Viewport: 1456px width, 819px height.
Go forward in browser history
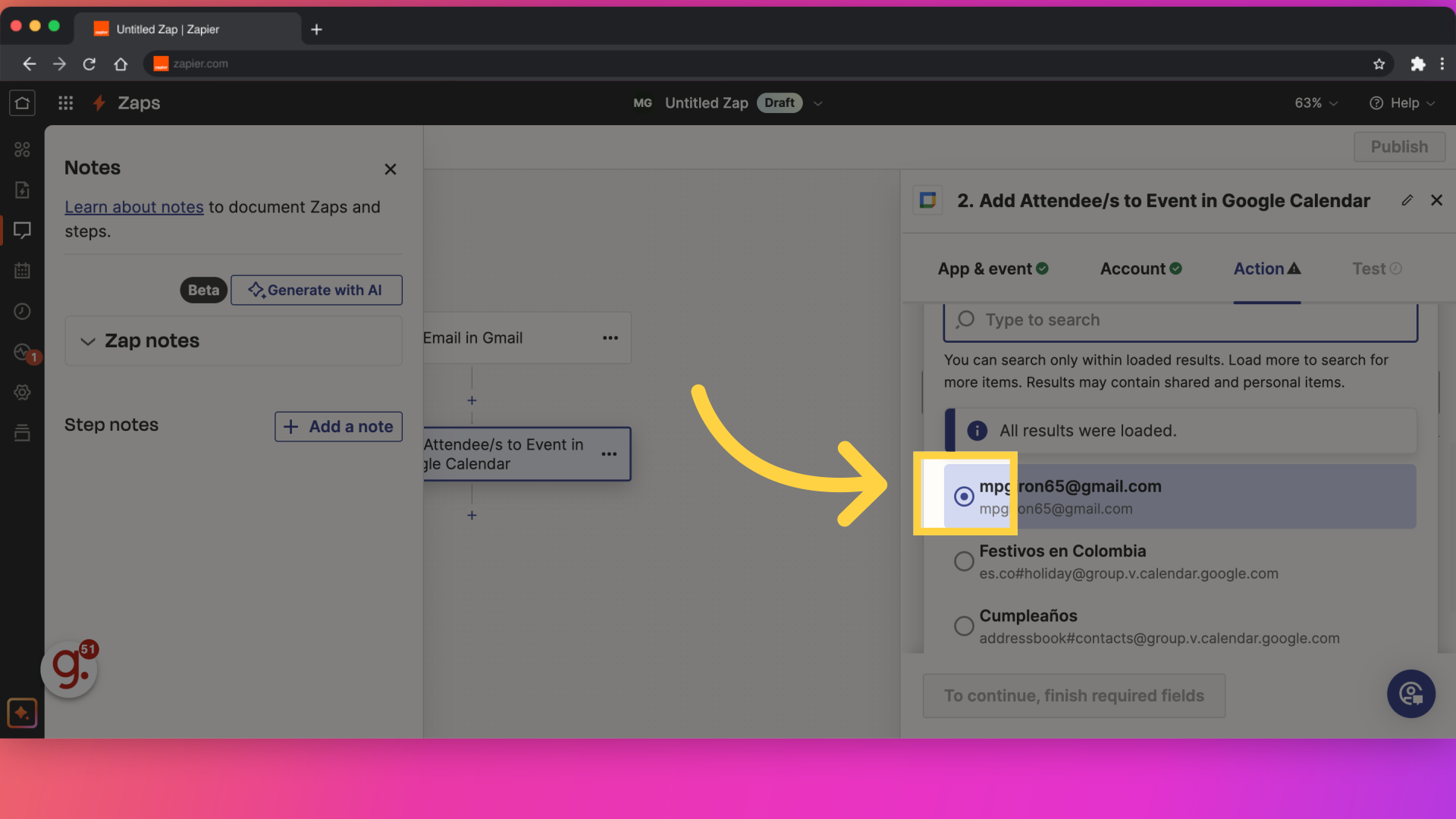coord(59,64)
